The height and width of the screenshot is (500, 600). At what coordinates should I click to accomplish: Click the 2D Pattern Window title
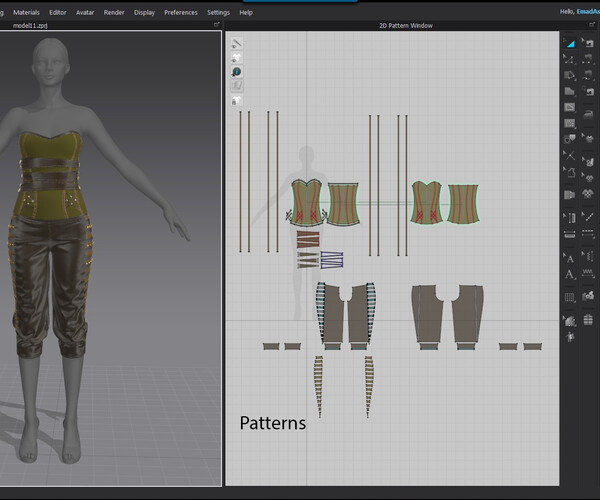coord(406,26)
